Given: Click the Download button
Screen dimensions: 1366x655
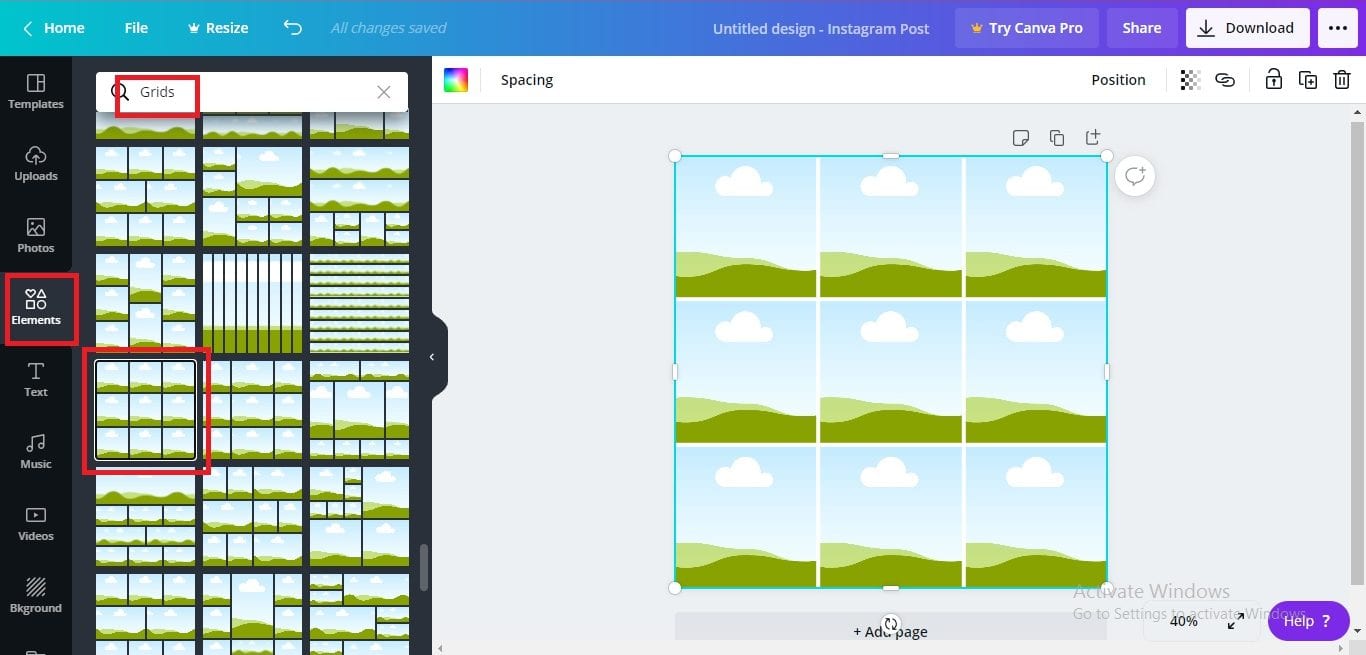Looking at the screenshot, I should (1246, 28).
